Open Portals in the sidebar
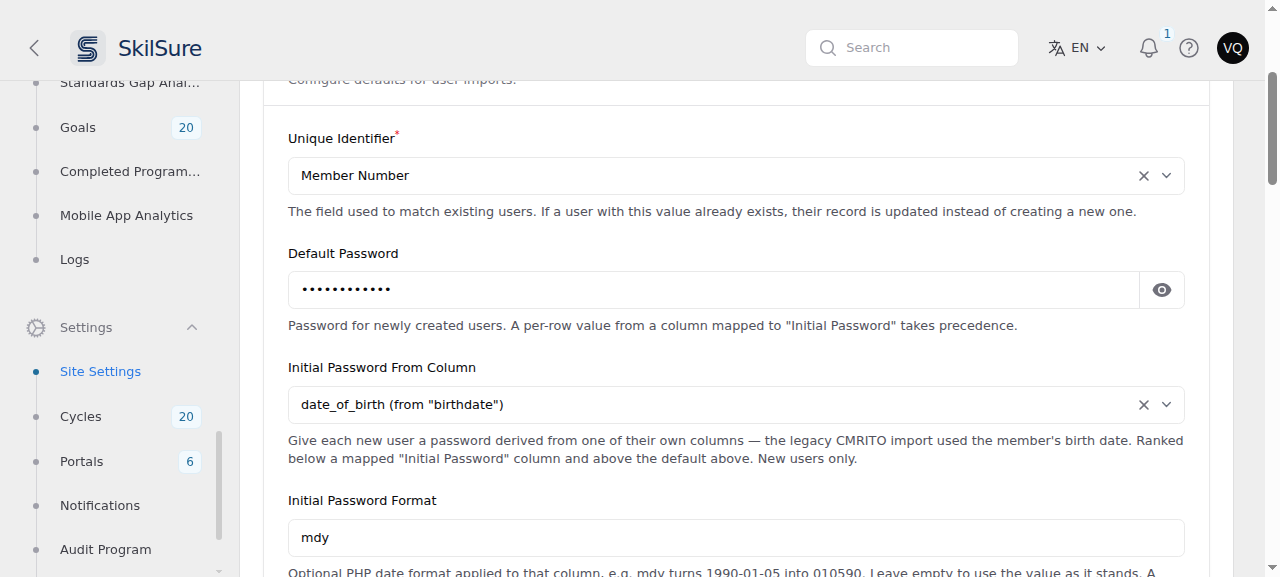1280x577 pixels. (81, 462)
